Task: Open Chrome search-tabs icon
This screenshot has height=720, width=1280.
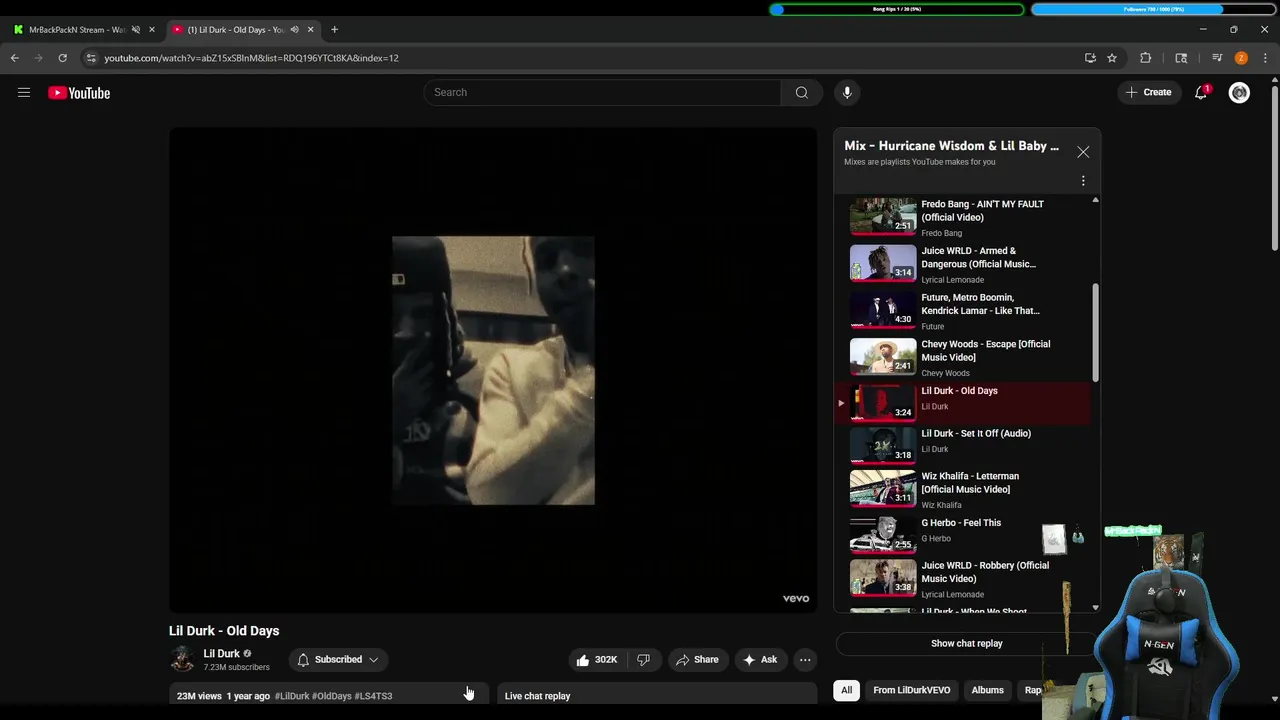Action: (1181, 58)
